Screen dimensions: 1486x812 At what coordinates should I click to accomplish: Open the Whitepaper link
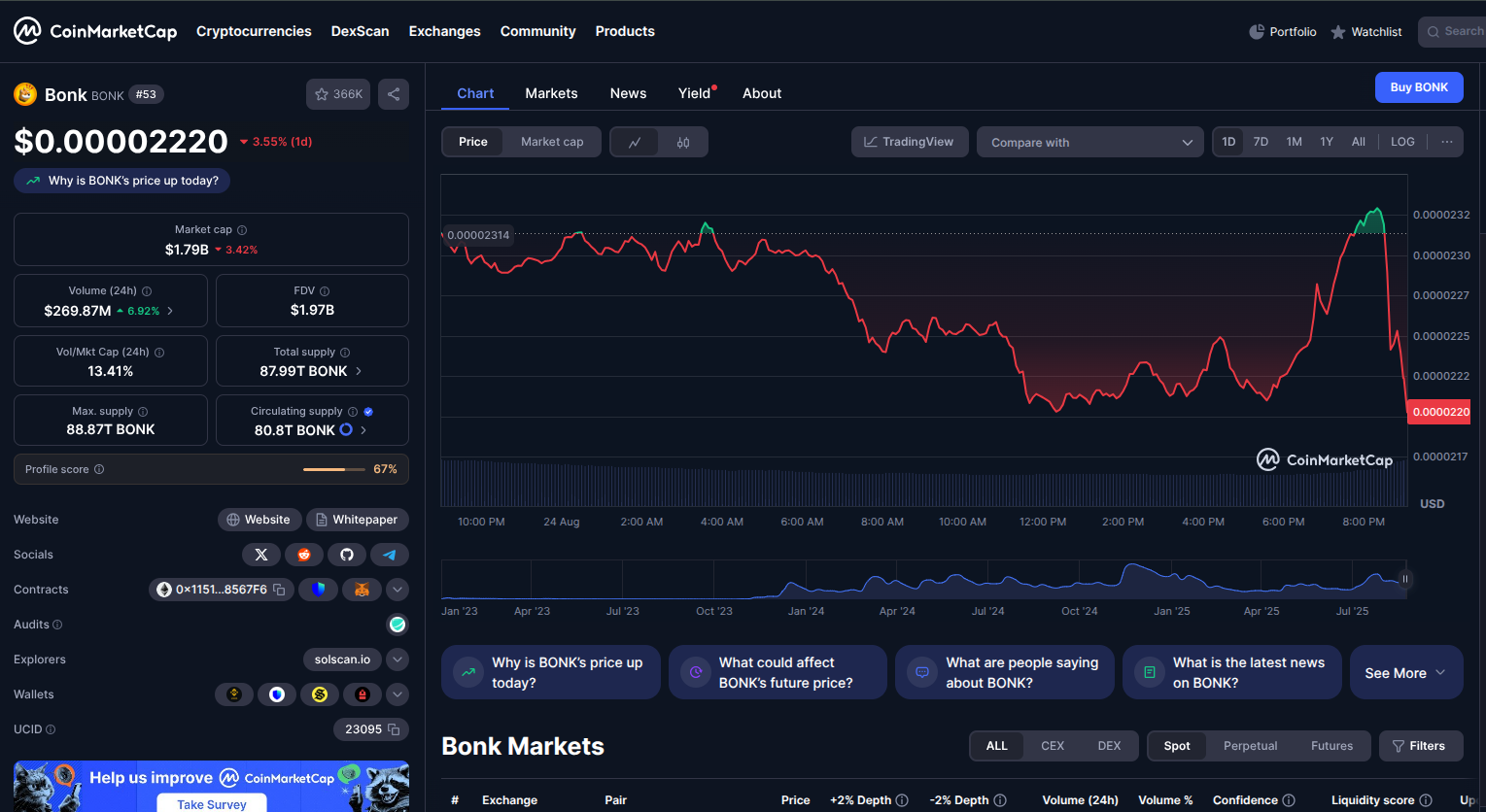[x=357, y=520]
